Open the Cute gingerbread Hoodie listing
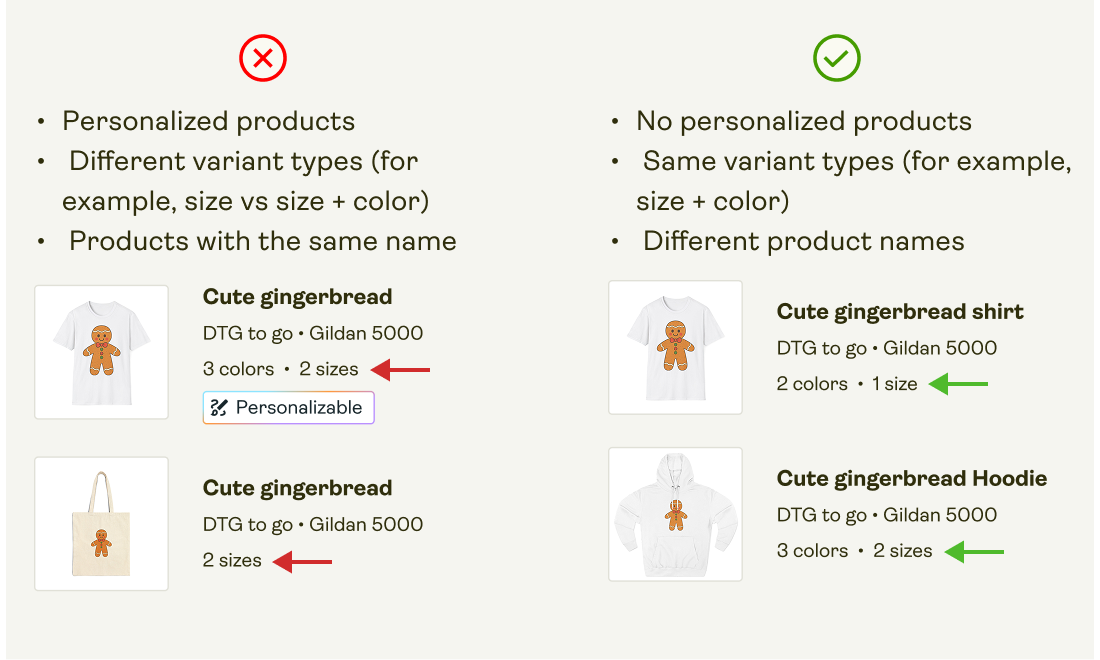This screenshot has height=660, width=1100. click(912, 478)
